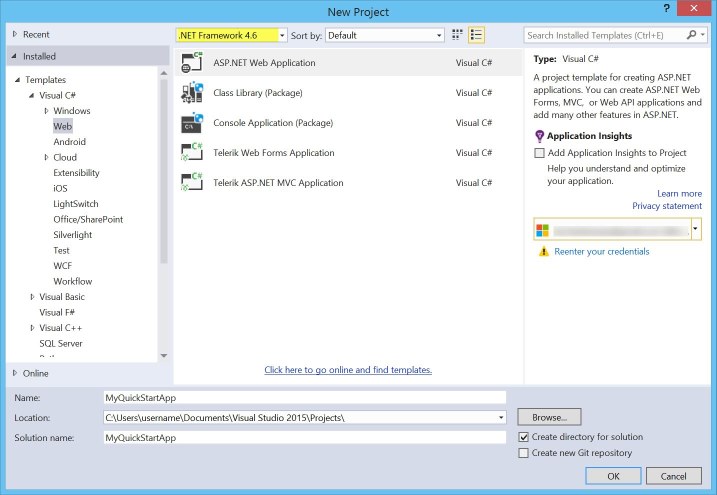This screenshot has width=717, height=495.
Task: Switch to small icons list view
Action: [x=477, y=35]
